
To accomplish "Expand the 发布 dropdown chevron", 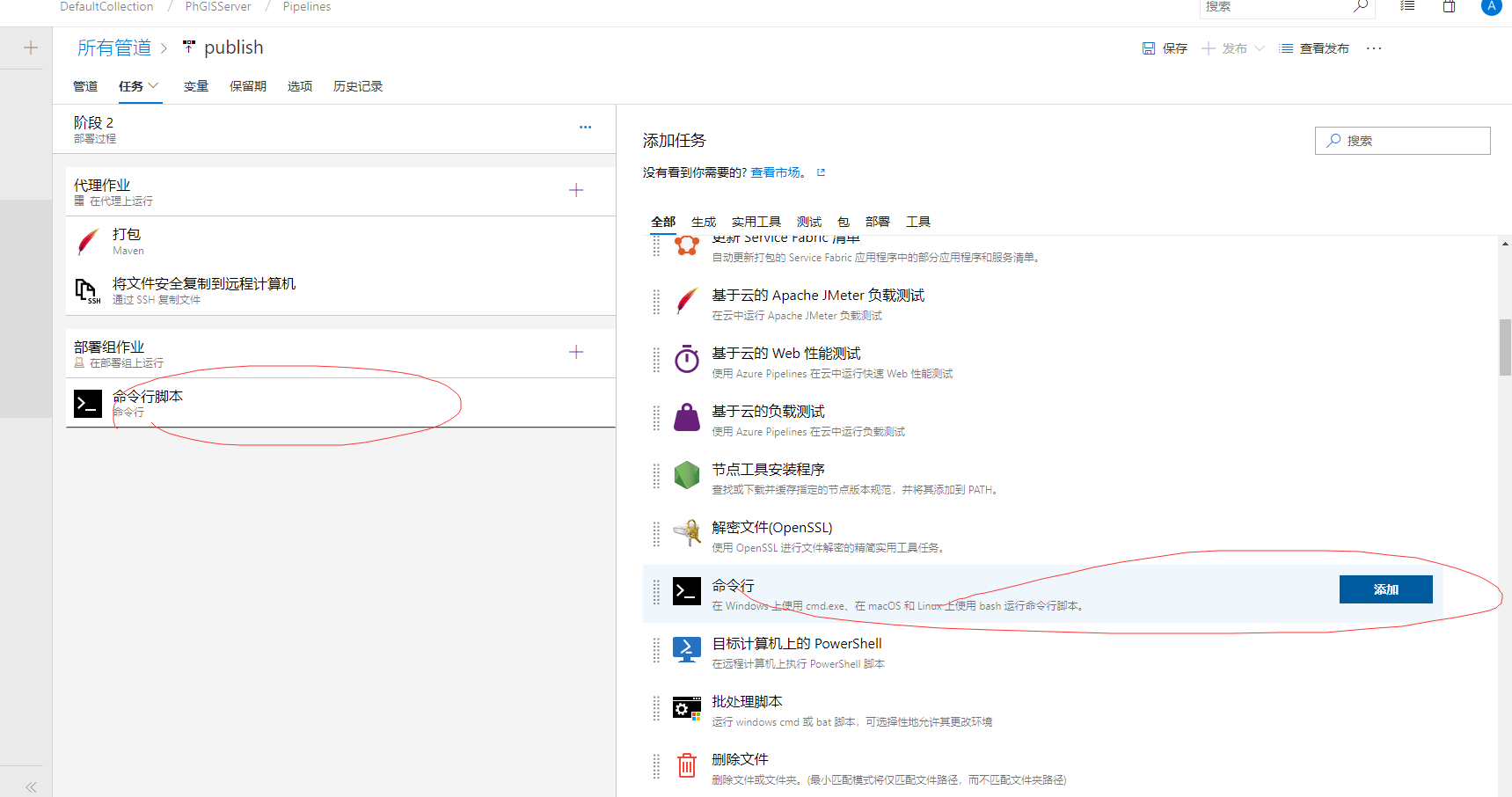I will pos(1260,48).
